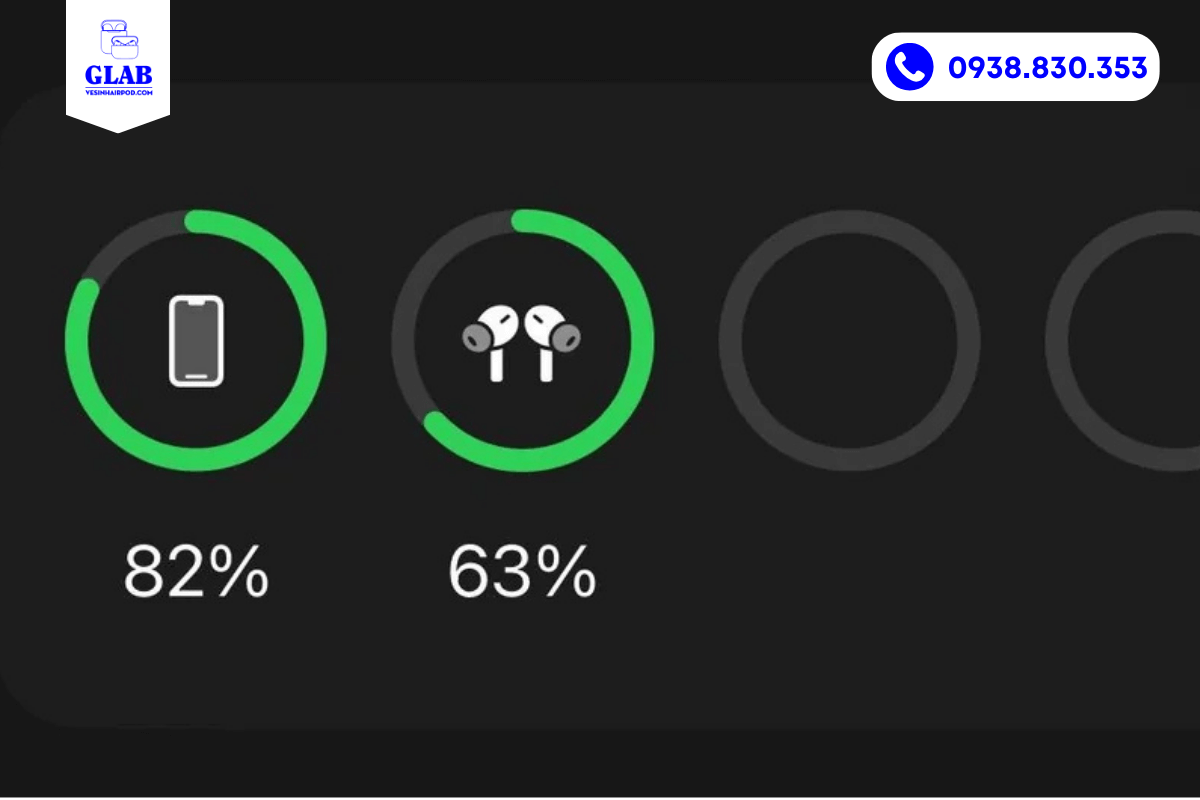This screenshot has width=1200, height=800.
Task: Call phone number 0938.830.353
Action: 1047,68
